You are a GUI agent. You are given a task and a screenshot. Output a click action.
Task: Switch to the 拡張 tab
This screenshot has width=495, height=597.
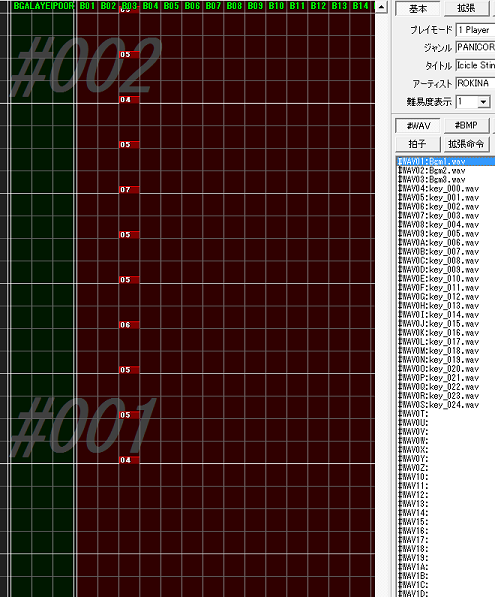466,8
